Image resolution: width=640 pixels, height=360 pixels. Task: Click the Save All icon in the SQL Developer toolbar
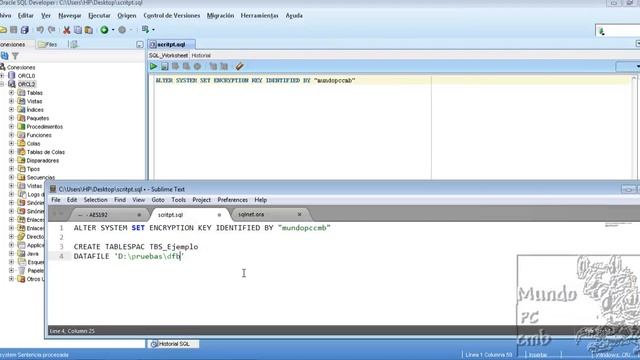25,30
